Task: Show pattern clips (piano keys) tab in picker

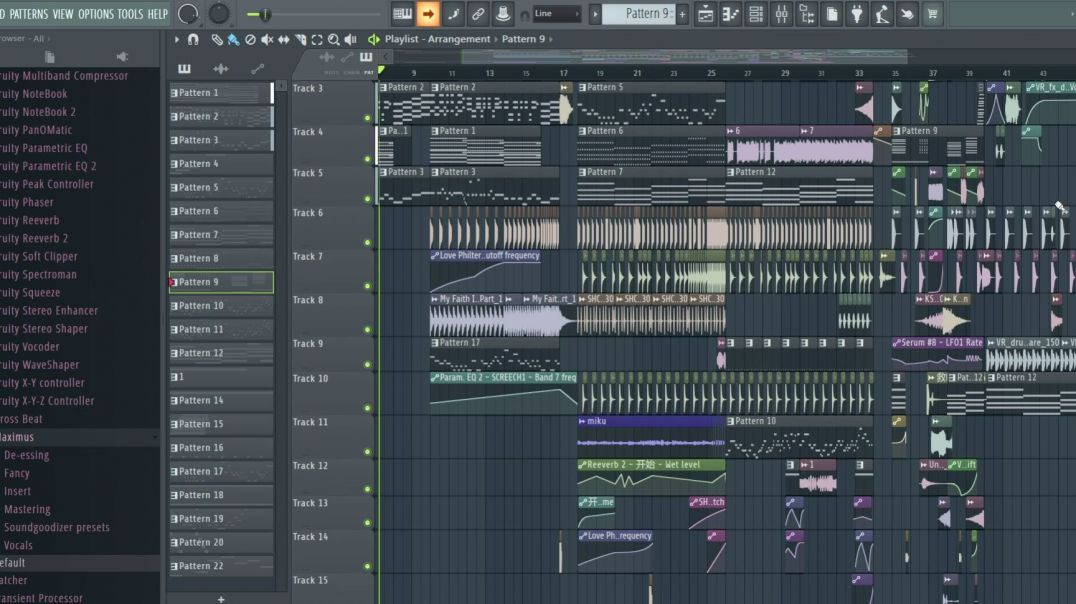Action: tap(185, 69)
